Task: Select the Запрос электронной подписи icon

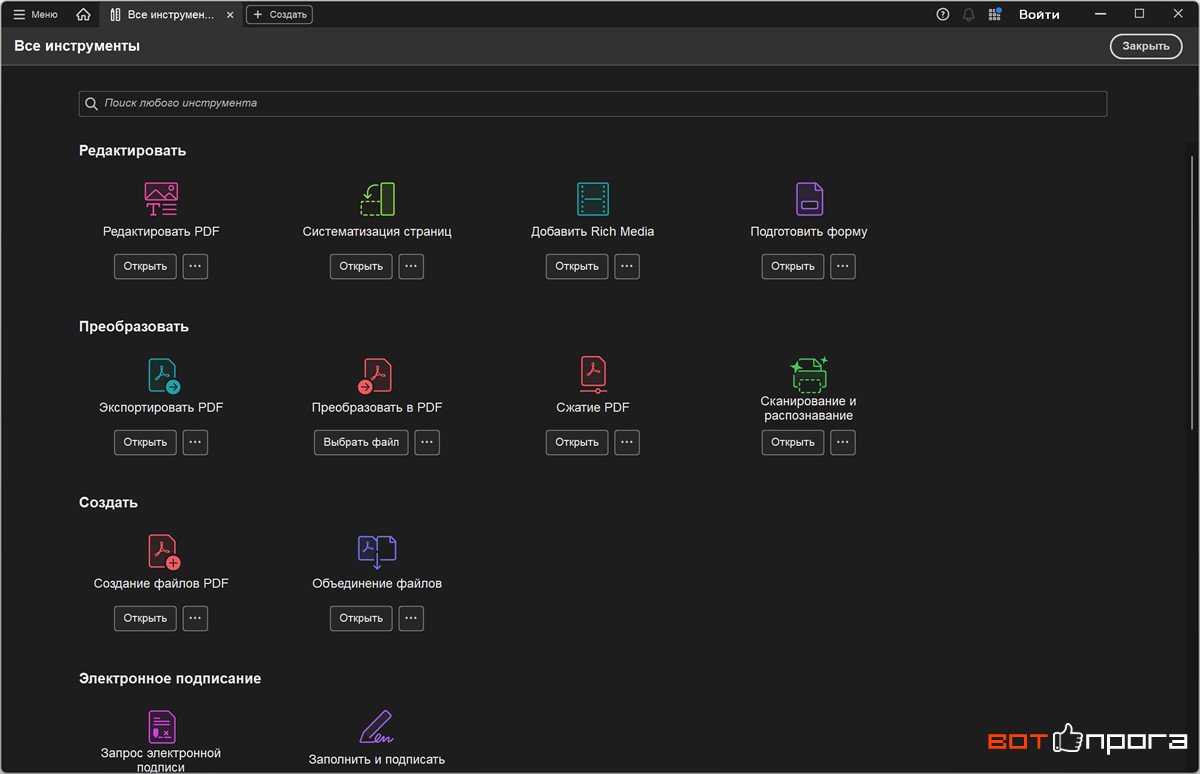Action: coord(161,726)
